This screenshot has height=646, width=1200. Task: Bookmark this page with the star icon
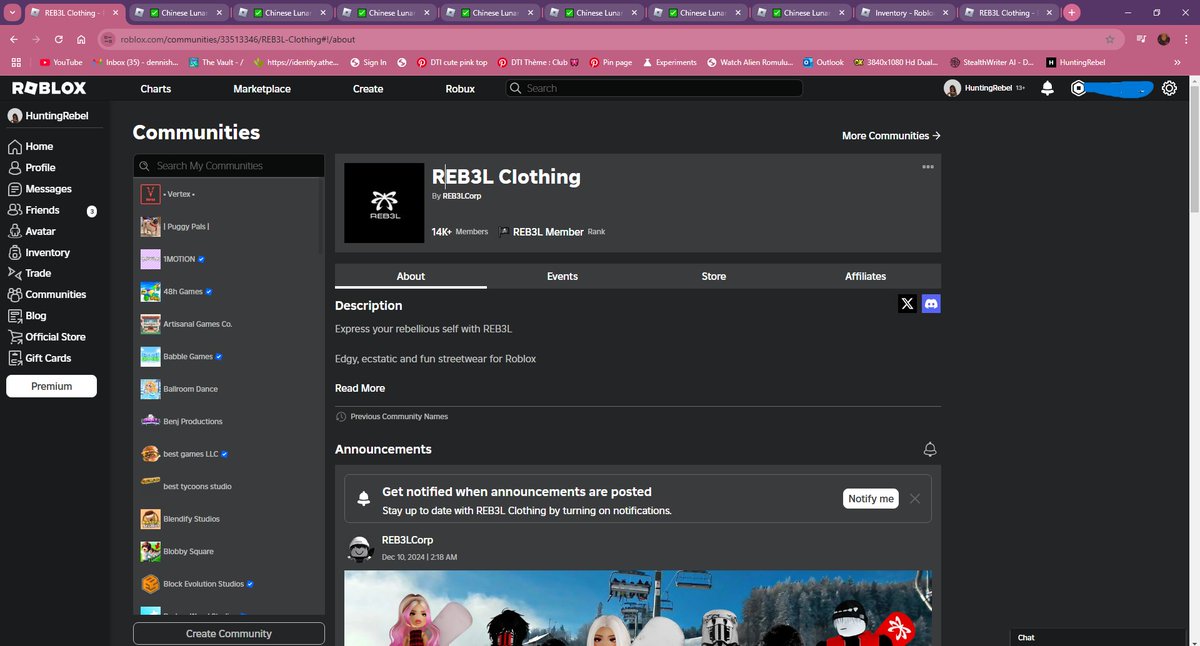1110,39
